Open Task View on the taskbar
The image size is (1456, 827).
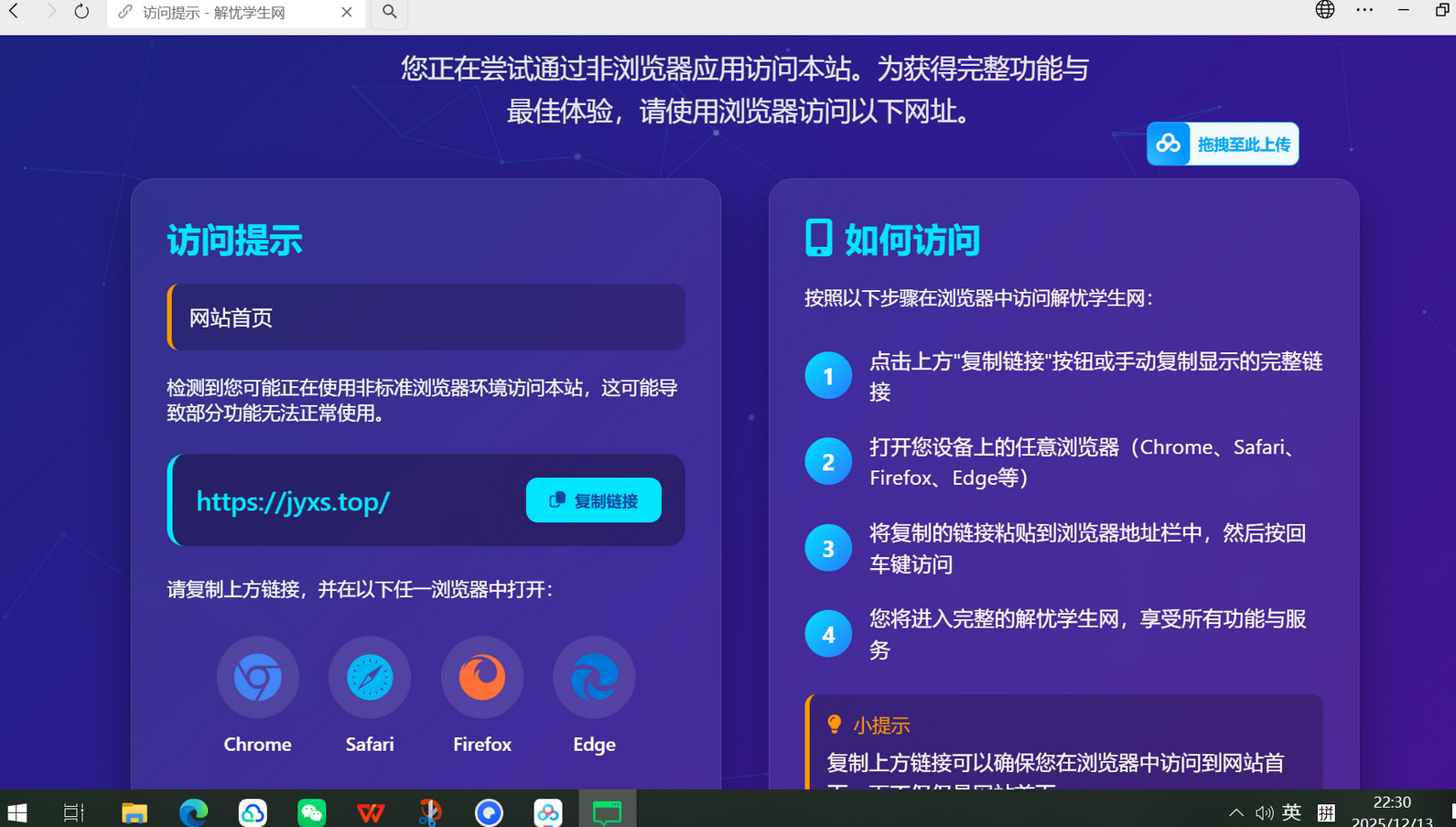pyautogui.click(x=74, y=811)
